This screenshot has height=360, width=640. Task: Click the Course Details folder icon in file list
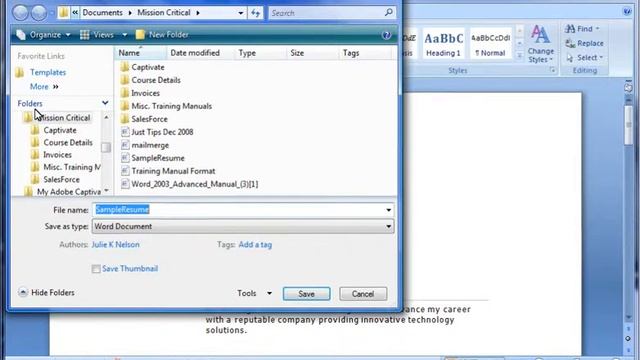[125, 80]
